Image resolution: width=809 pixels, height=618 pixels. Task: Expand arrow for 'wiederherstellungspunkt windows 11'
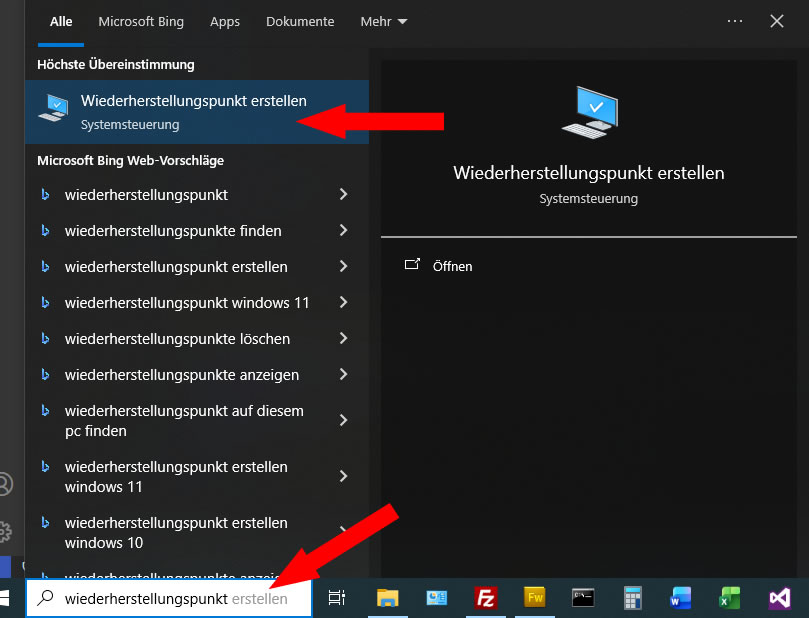[343, 303]
